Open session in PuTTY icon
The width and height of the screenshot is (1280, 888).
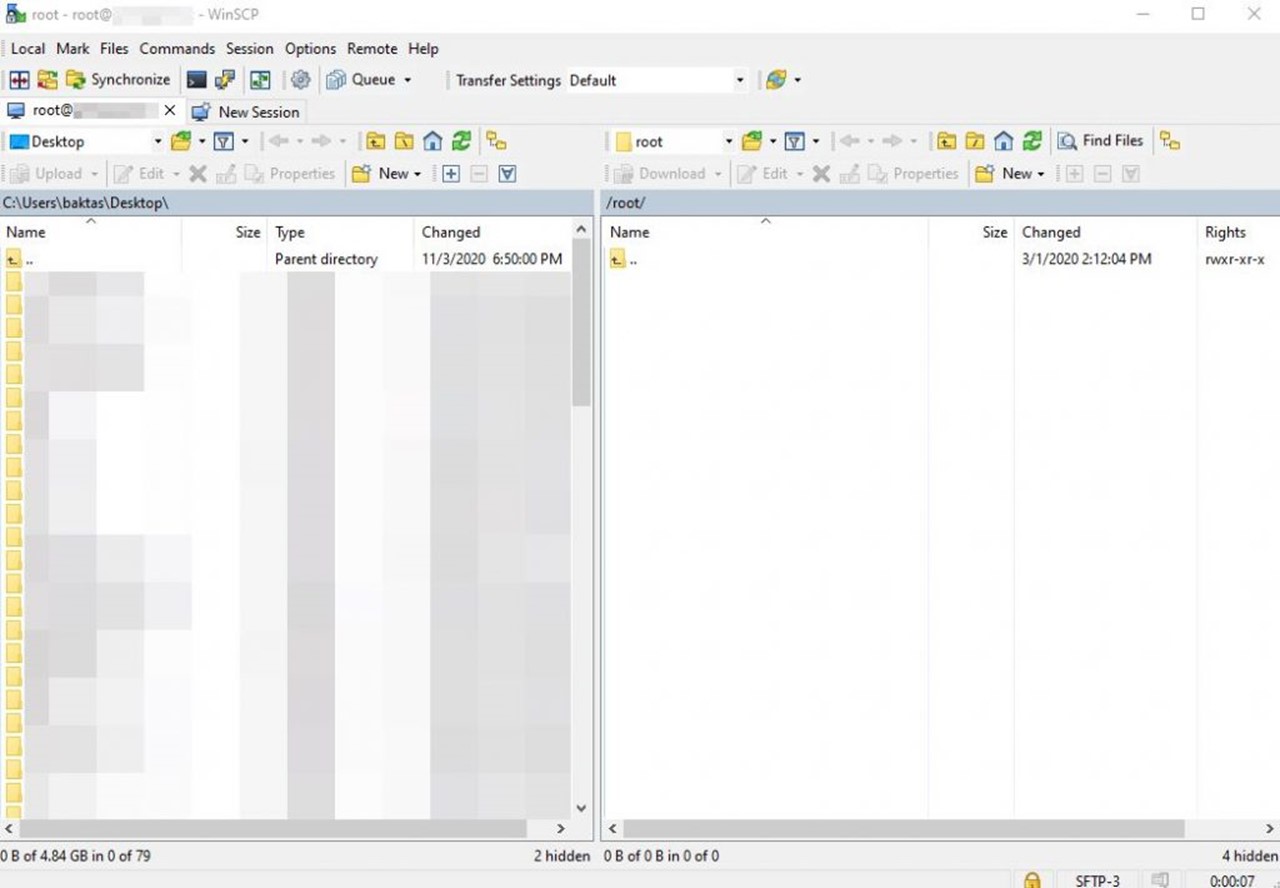[225, 80]
